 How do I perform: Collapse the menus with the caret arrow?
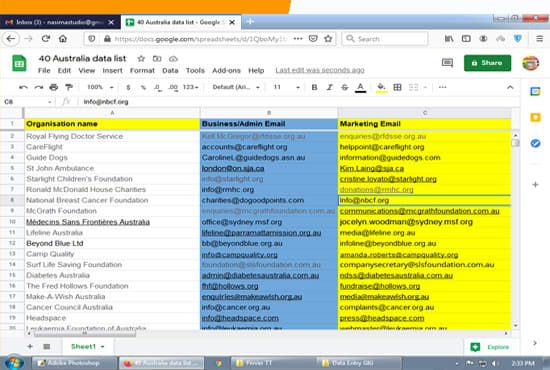510,87
